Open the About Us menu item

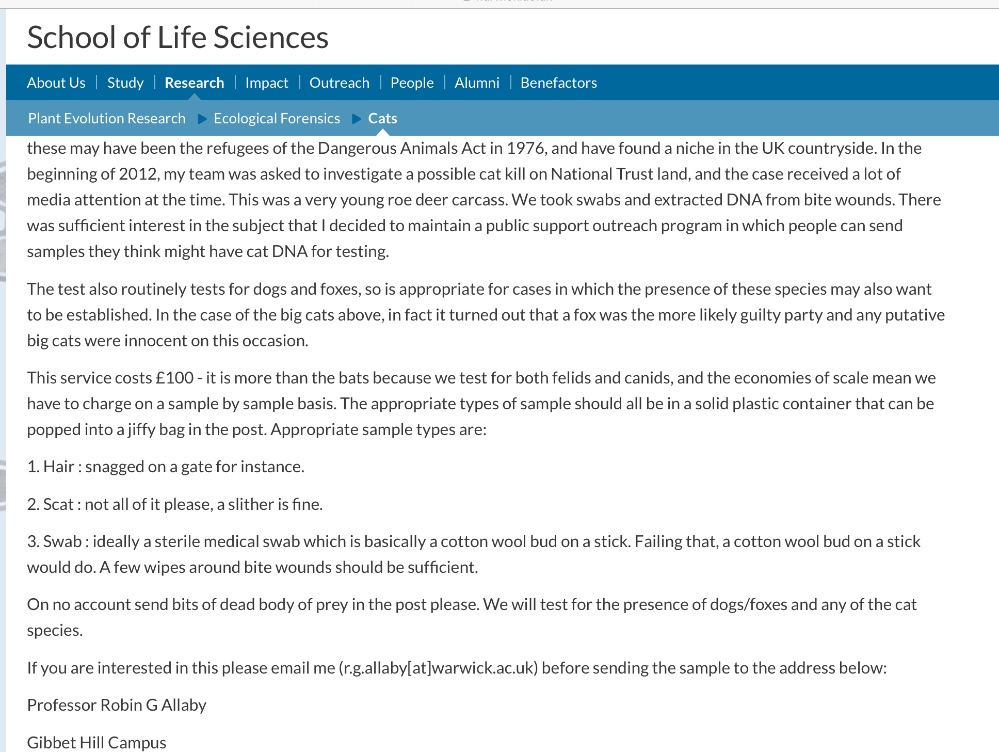tap(56, 82)
